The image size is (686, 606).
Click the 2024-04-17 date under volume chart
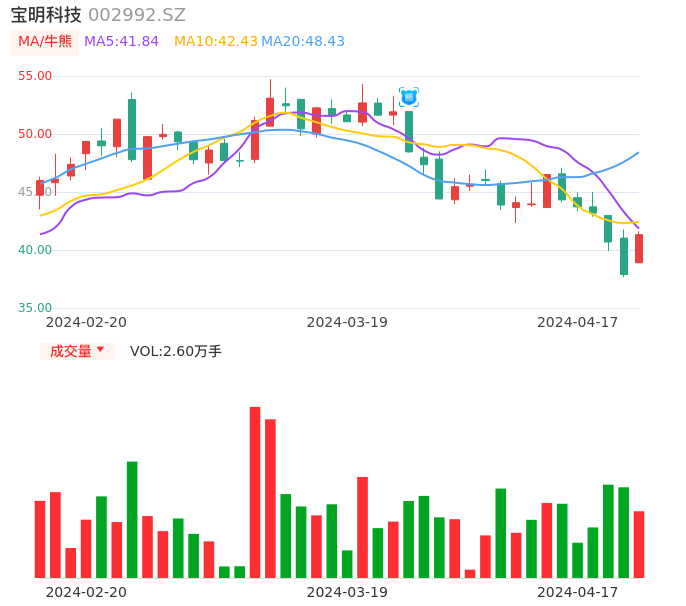(578, 592)
